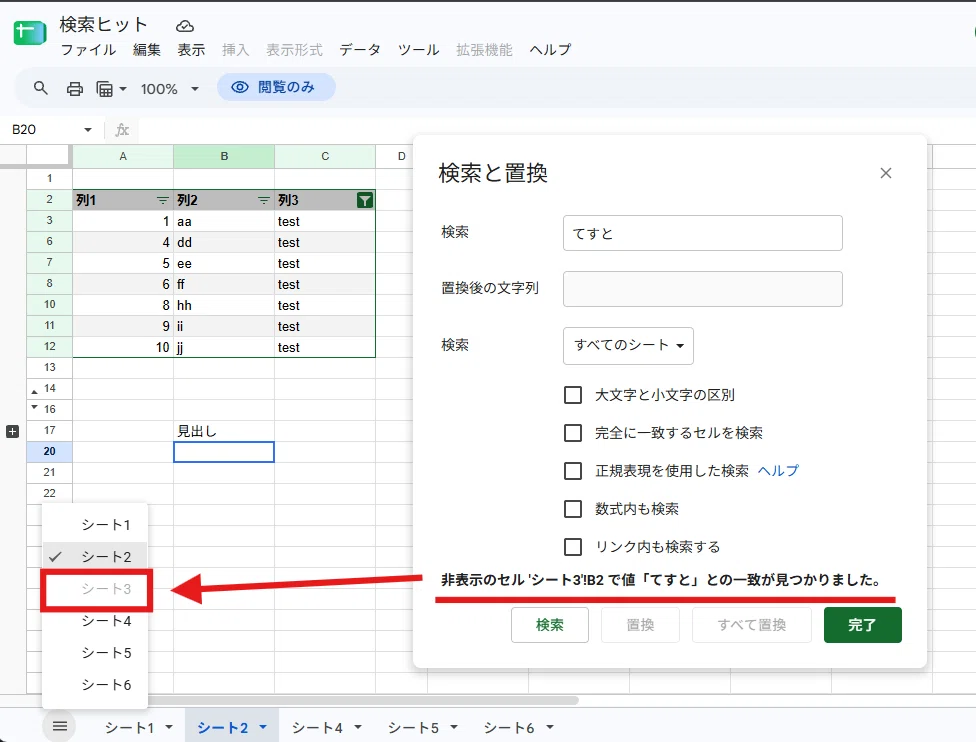Open the ツール menu
This screenshot has height=742, width=976.
pyautogui.click(x=418, y=50)
